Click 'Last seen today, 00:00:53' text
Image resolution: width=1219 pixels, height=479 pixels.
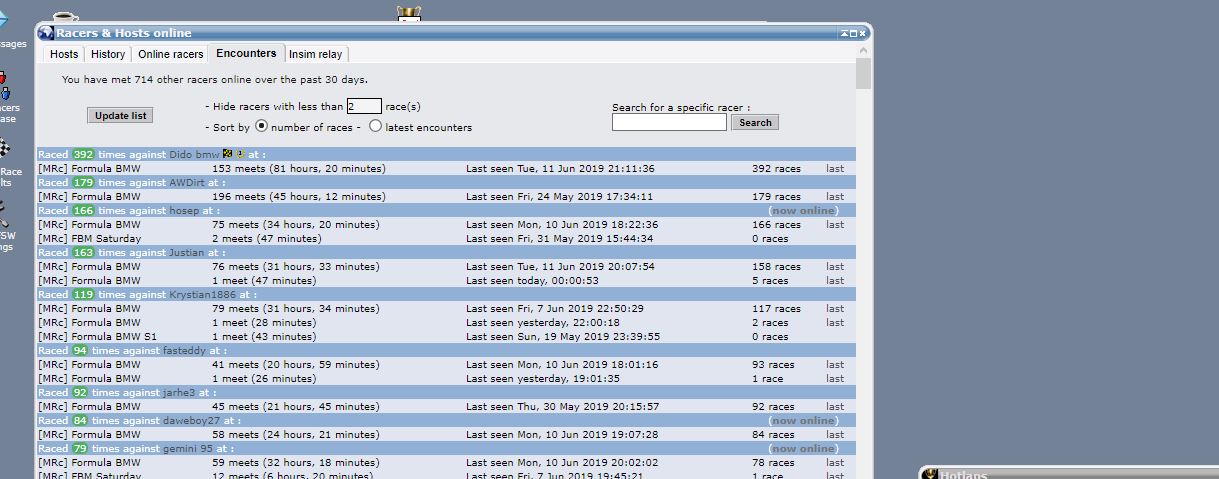click(x=532, y=280)
